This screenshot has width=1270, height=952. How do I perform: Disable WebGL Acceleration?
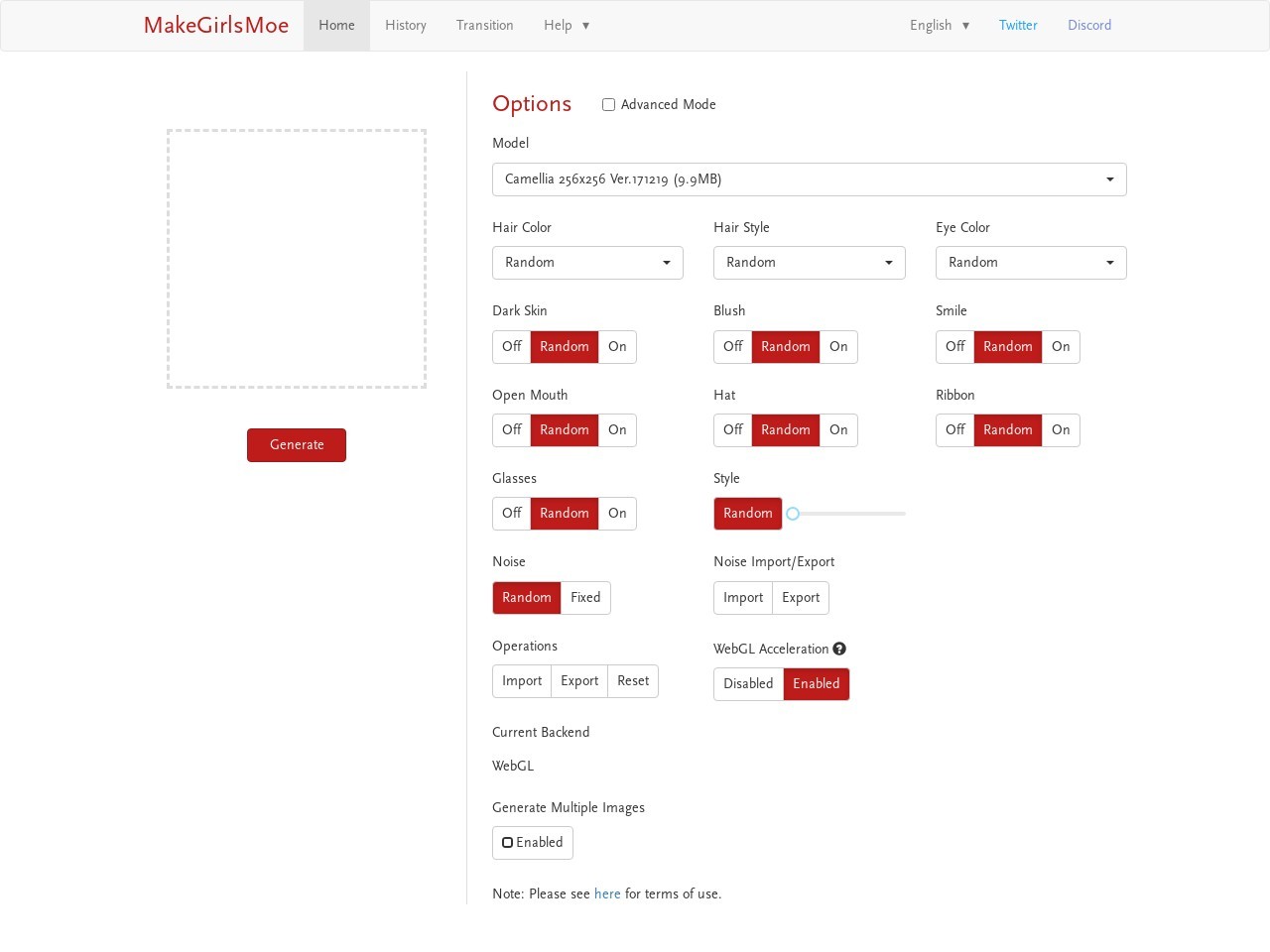pos(748,684)
